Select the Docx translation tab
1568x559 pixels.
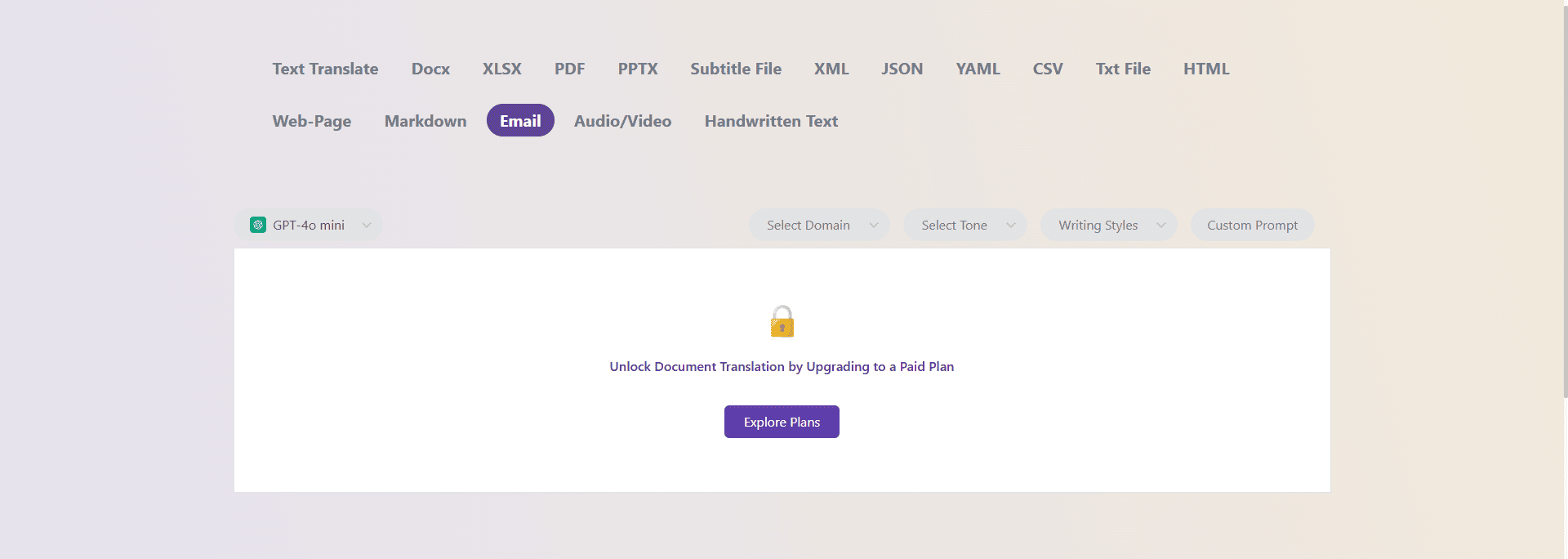[x=430, y=69]
